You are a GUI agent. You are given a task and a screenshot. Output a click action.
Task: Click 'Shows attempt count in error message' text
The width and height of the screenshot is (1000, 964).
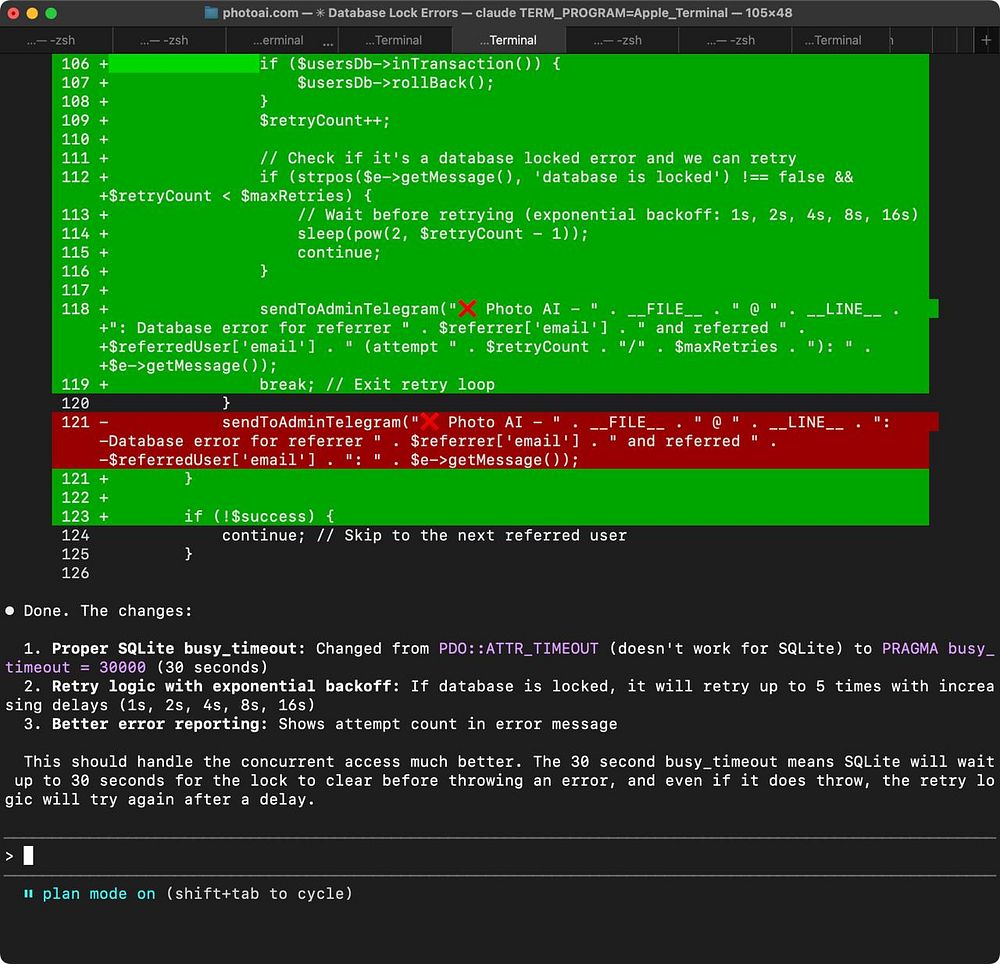(448, 724)
